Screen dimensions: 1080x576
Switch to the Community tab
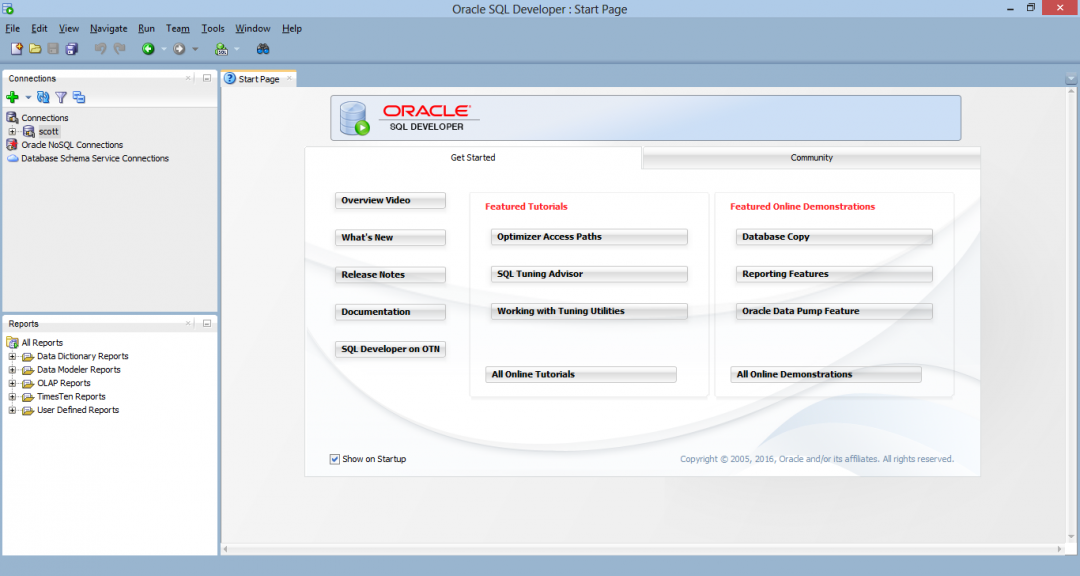811,157
